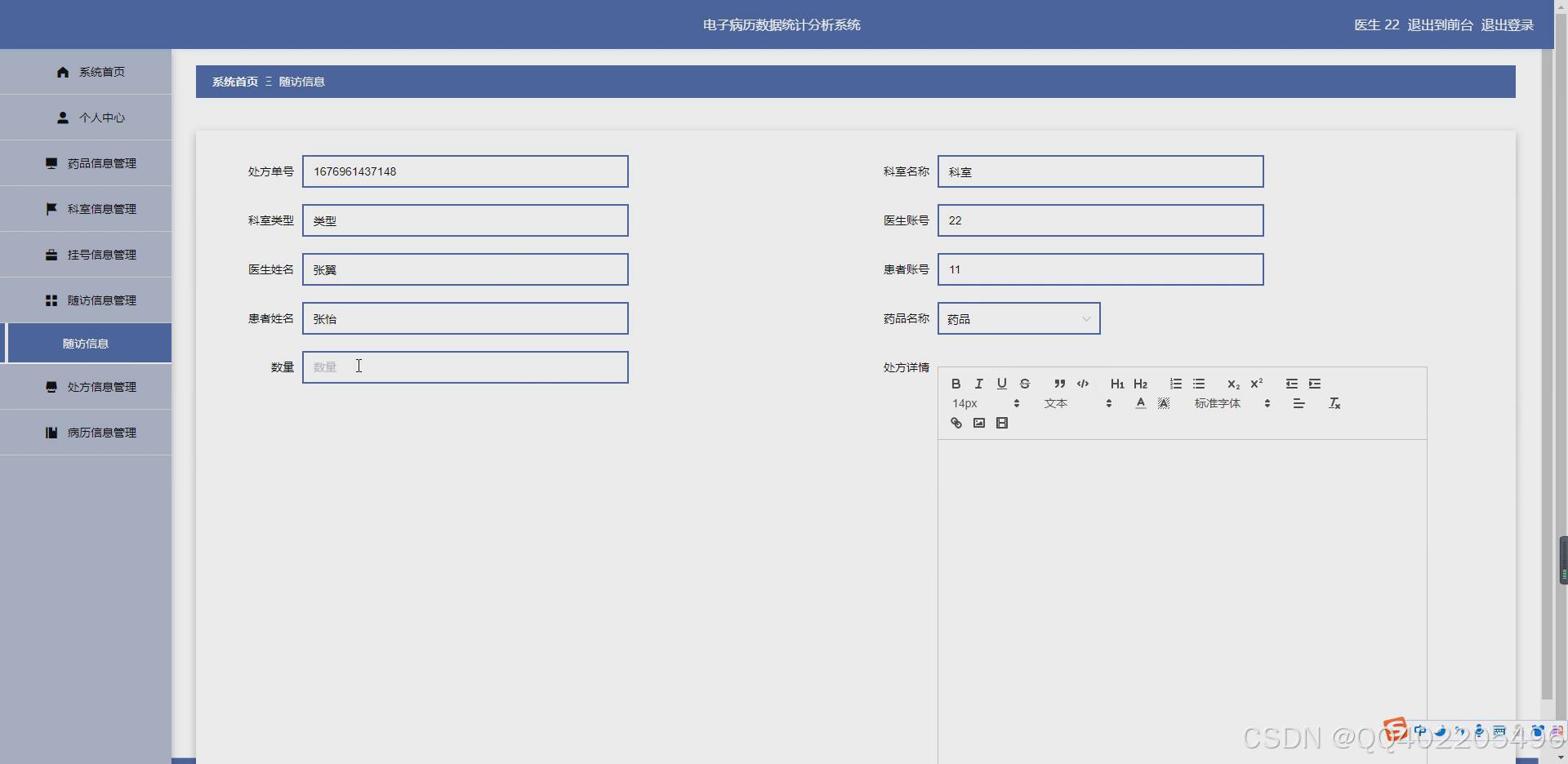Image resolution: width=1568 pixels, height=764 pixels.
Task: Click the 随访信息 breadcrumb text
Action: click(301, 82)
